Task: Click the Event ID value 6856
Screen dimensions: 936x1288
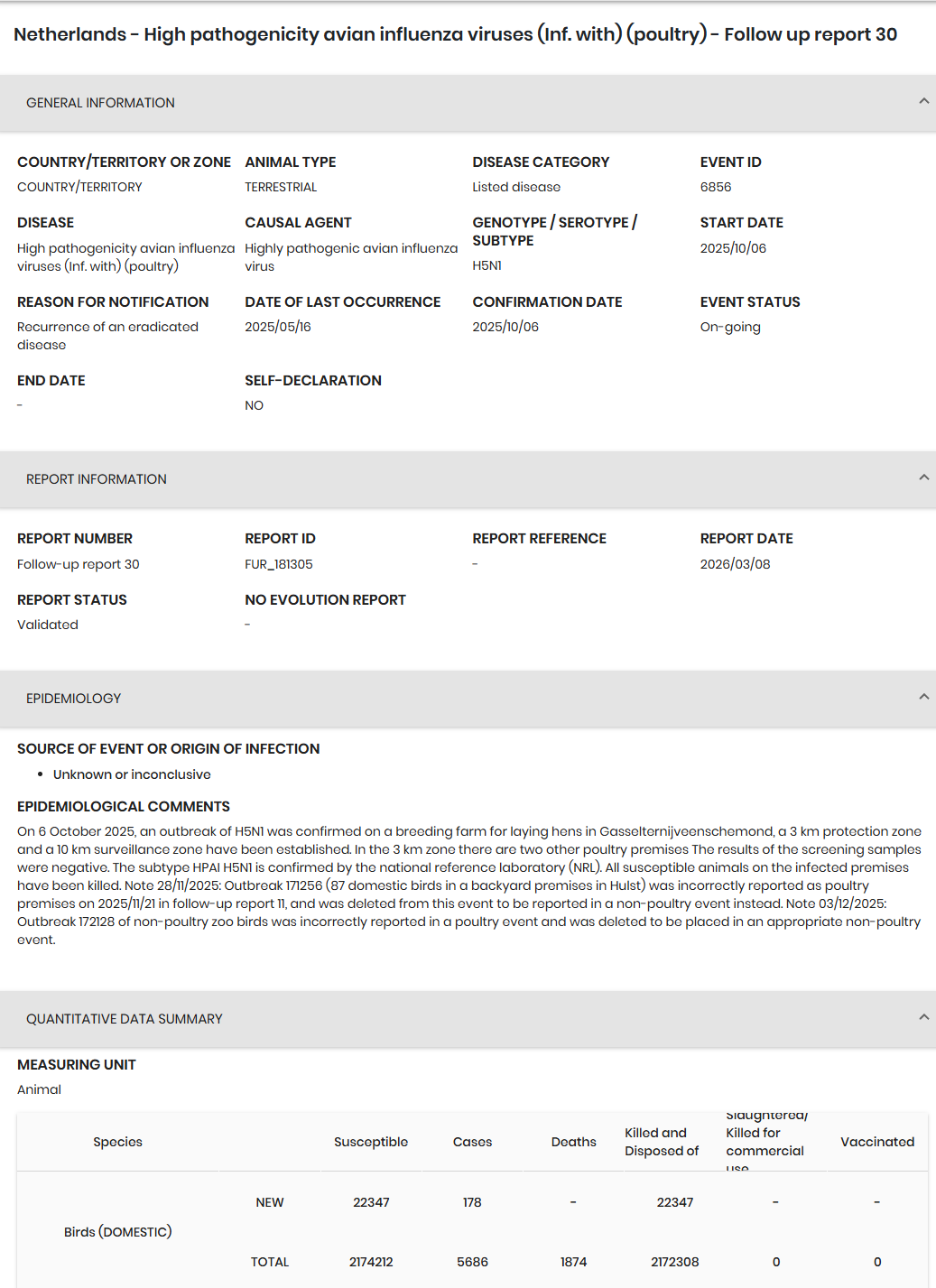Action: [716, 187]
